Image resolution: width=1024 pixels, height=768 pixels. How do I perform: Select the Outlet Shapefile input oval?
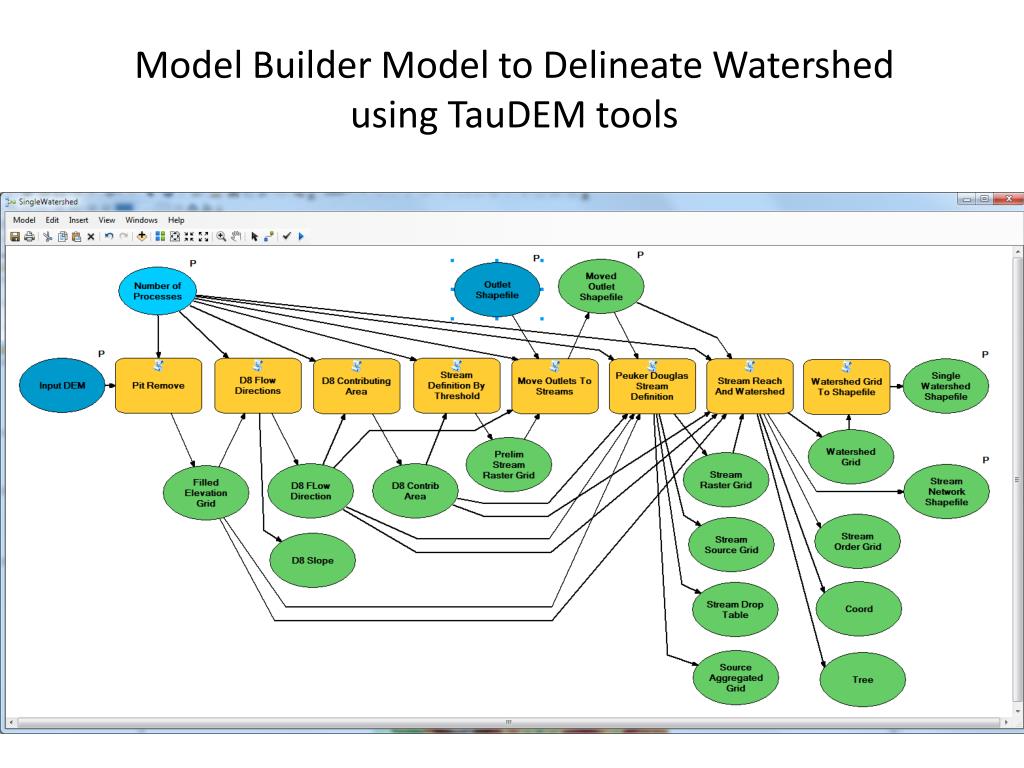[497, 290]
